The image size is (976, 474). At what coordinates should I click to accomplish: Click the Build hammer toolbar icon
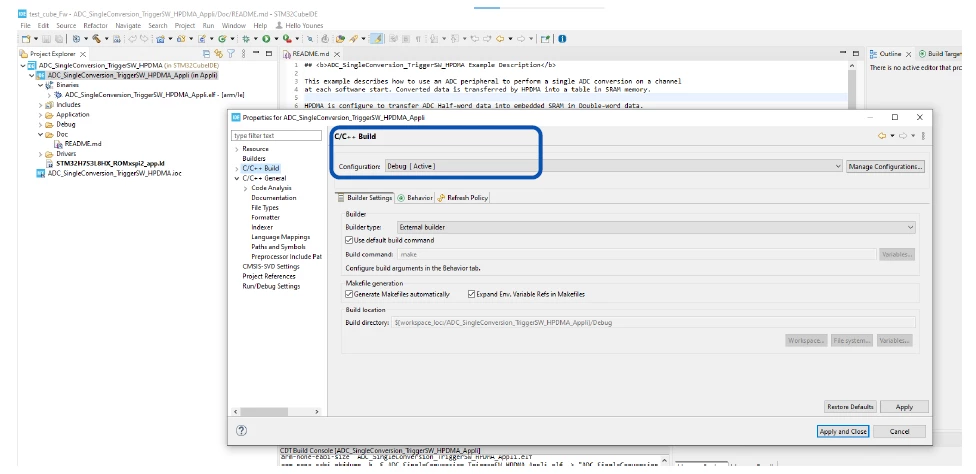pos(96,39)
